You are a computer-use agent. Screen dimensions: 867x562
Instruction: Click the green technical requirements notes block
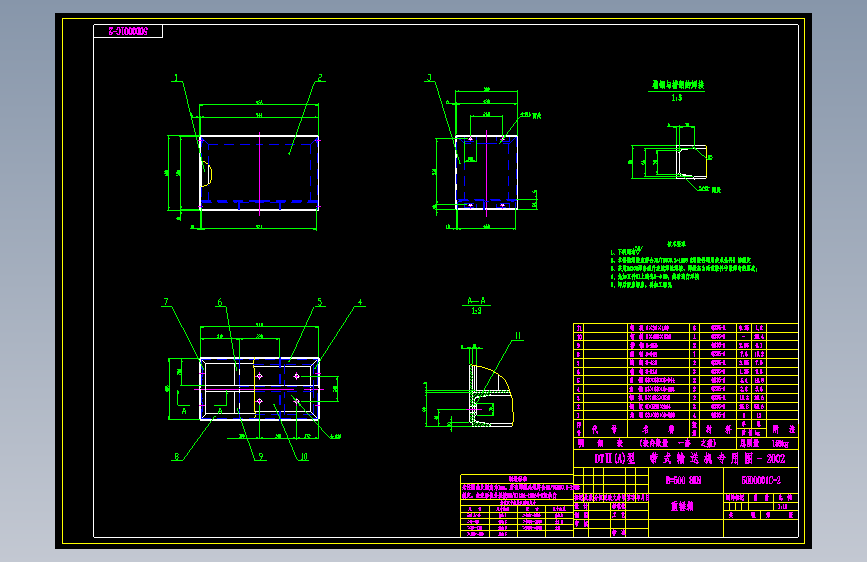coord(683,264)
